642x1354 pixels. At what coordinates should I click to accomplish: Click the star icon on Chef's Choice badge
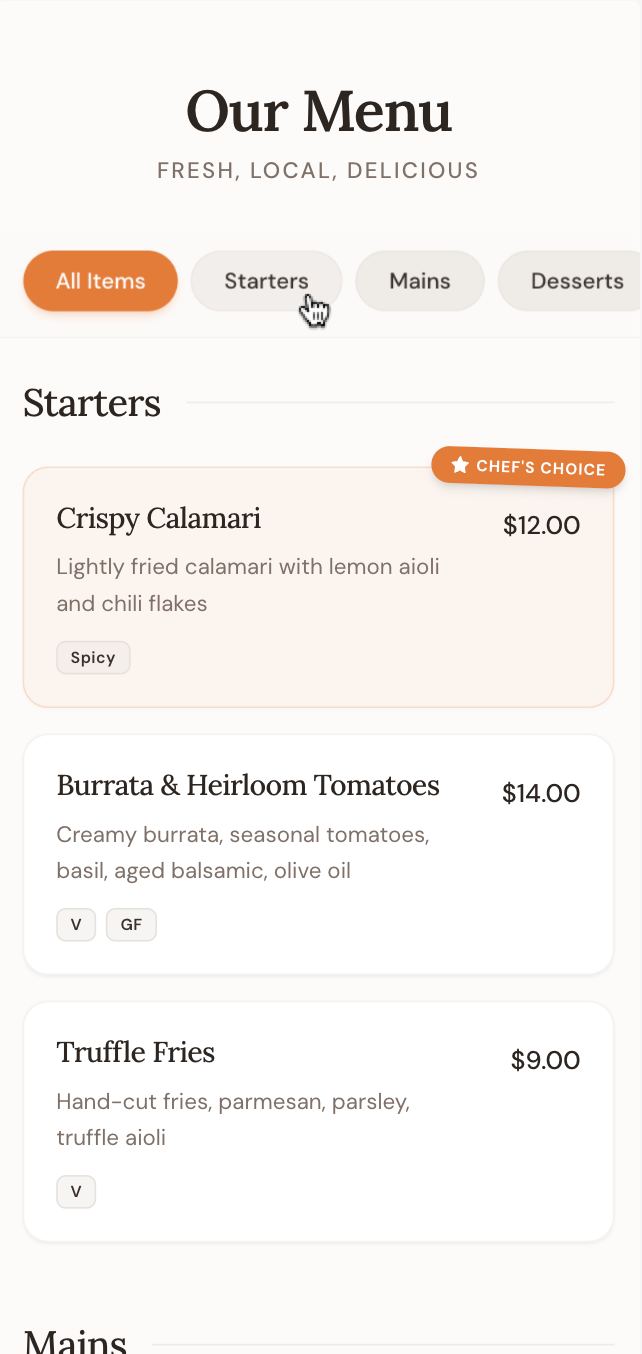[460, 465]
